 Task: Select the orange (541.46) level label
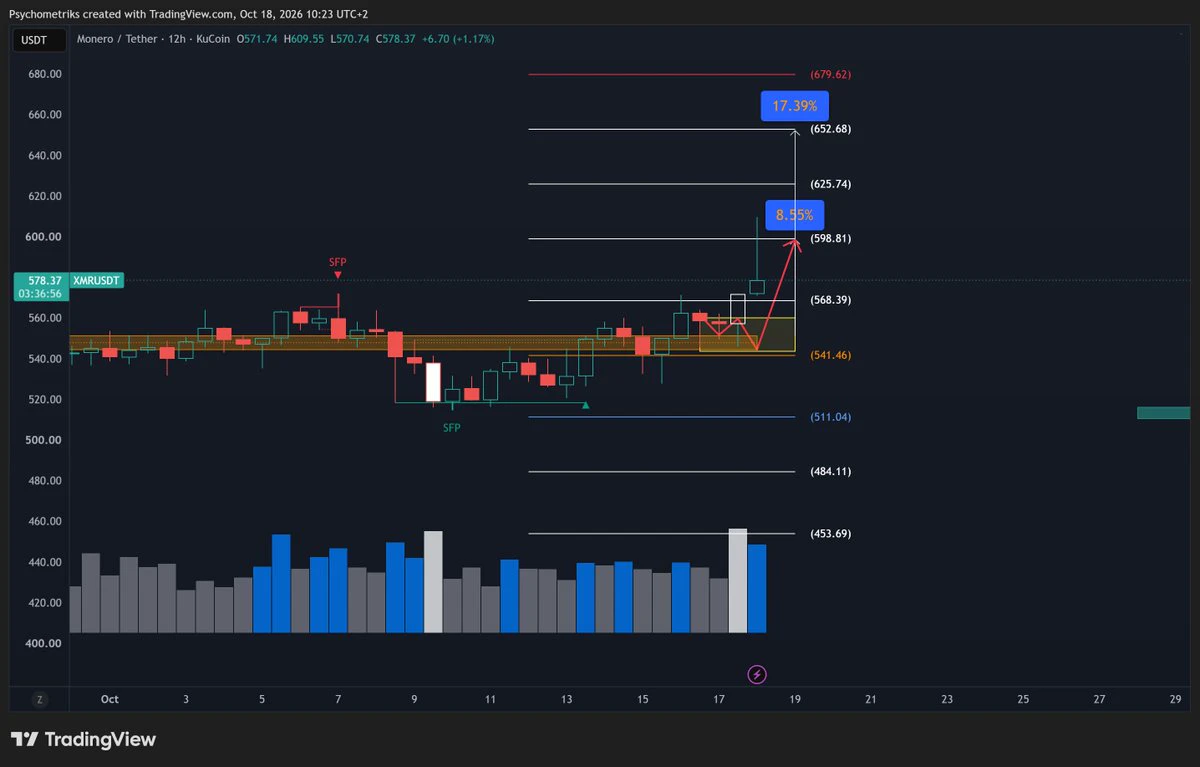(x=830, y=355)
